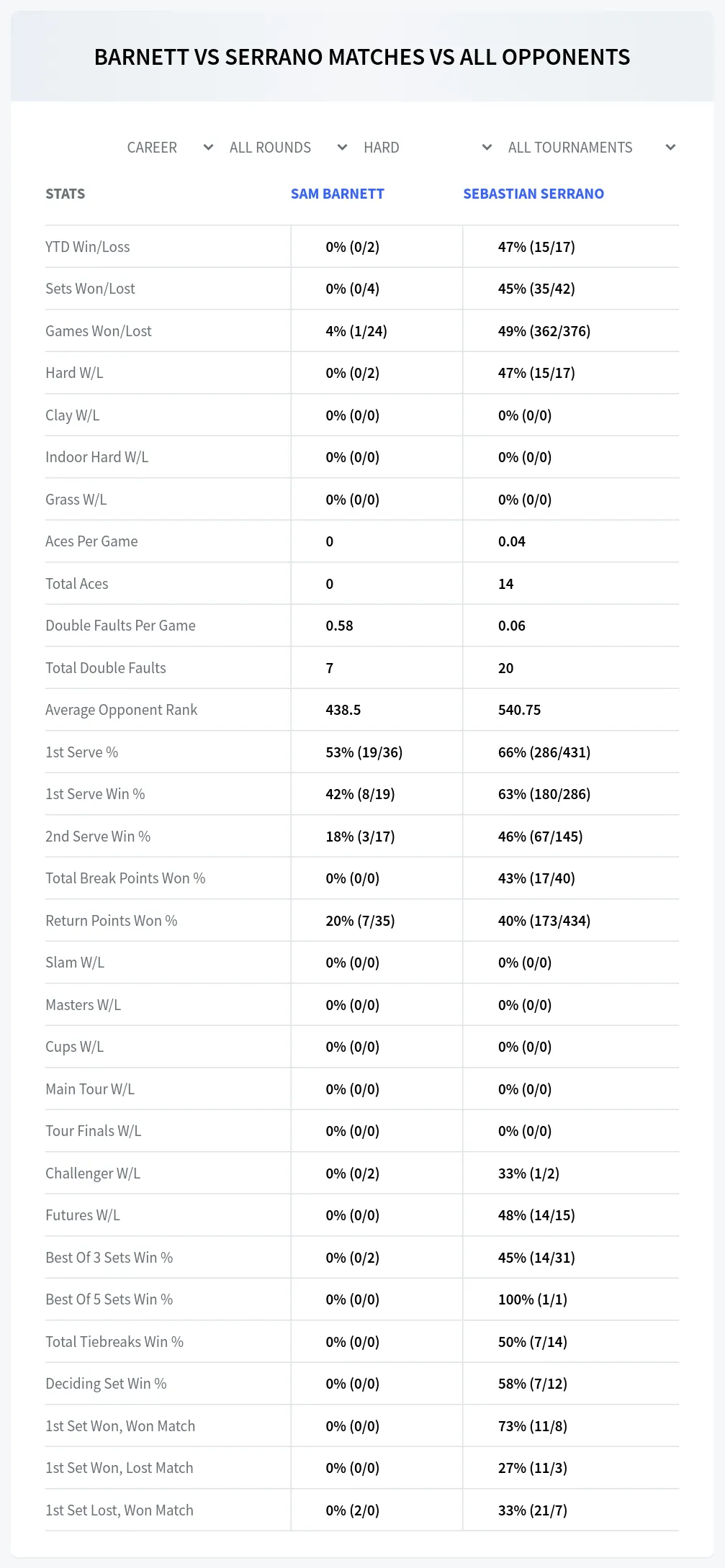725x1568 pixels.
Task: Click Serrano's Best Of 5 Sets value
Action: click(x=533, y=1299)
